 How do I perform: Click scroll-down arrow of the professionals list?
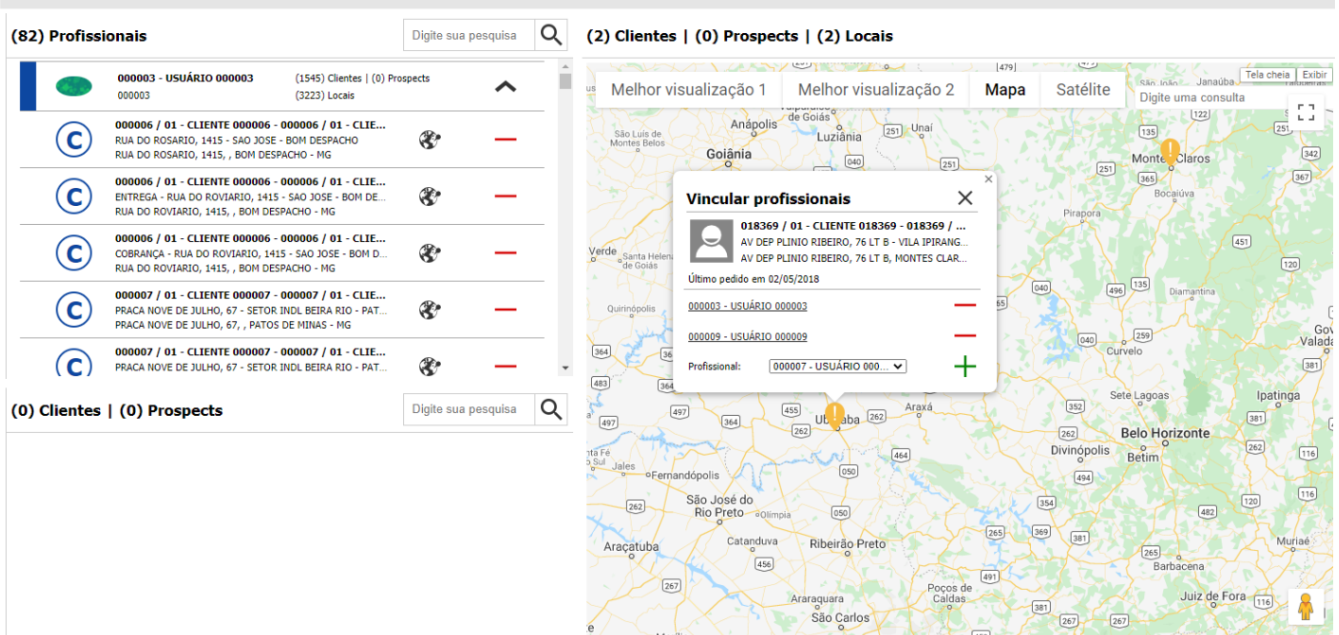(x=565, y=369)
